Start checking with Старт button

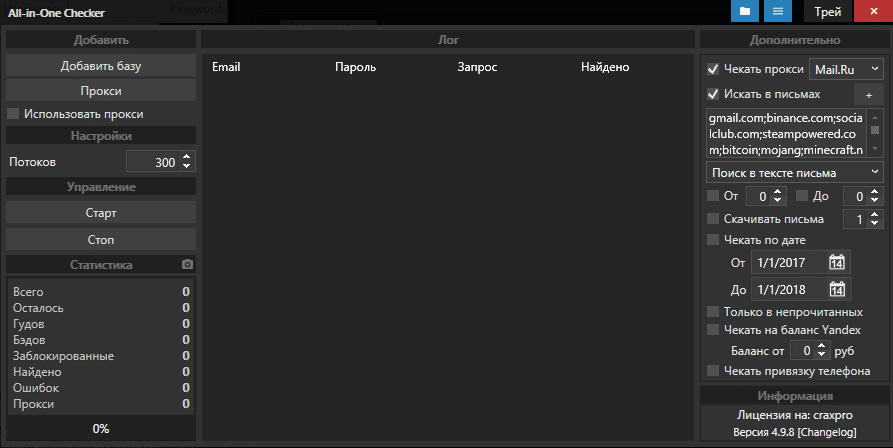101,213
